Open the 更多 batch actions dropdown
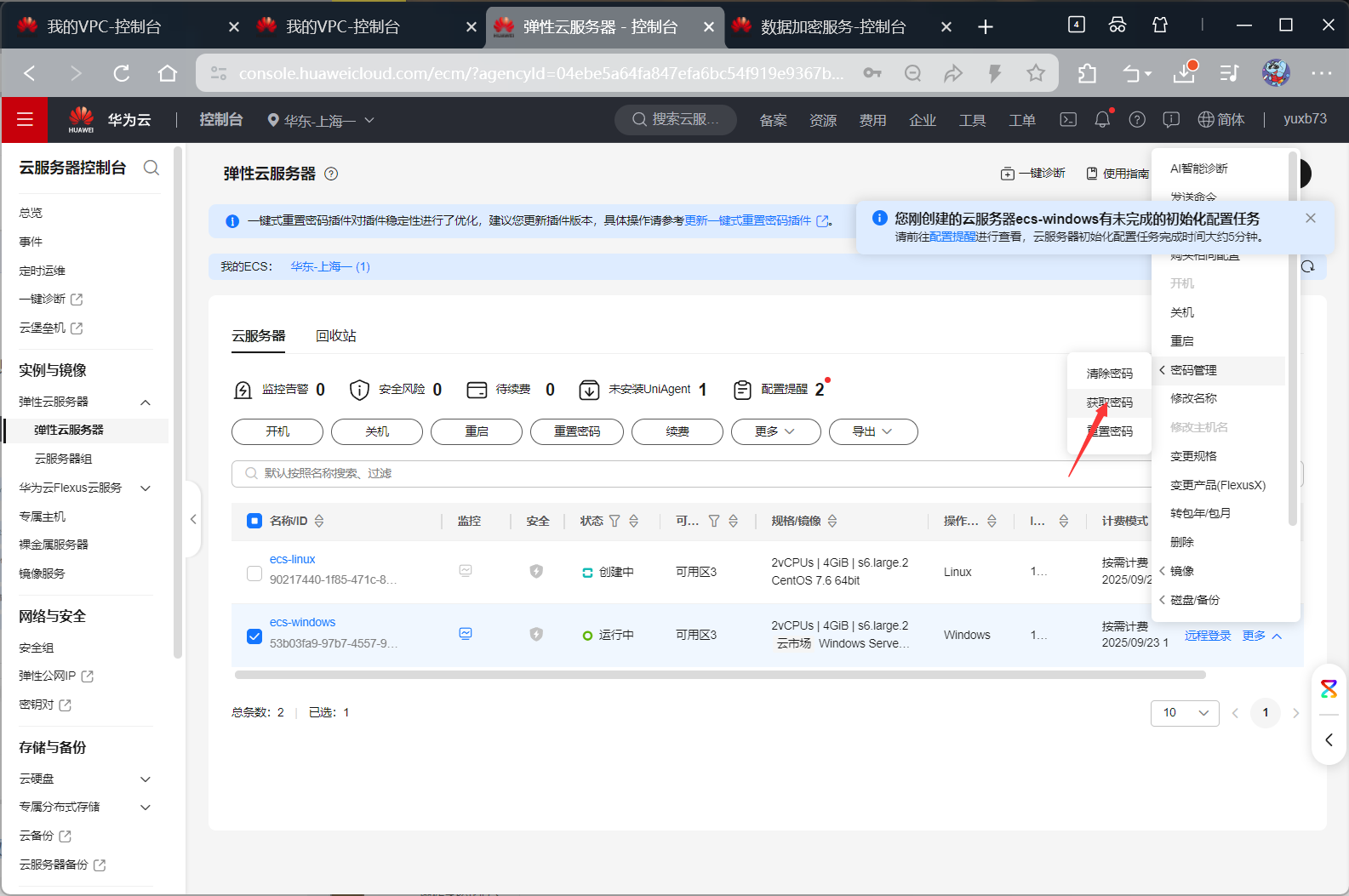The height and width of the screenshot is (896, 1349). [x=775, y=431]
